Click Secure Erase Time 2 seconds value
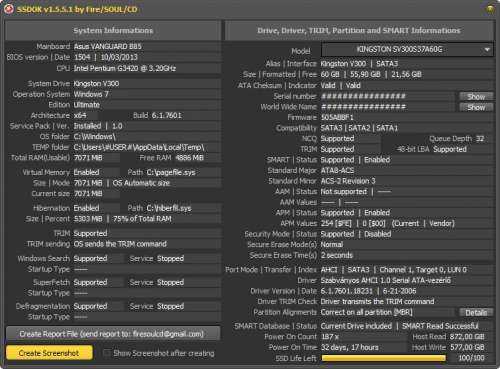The width and height of the screenshot is (500, 369). pos(337,255)
